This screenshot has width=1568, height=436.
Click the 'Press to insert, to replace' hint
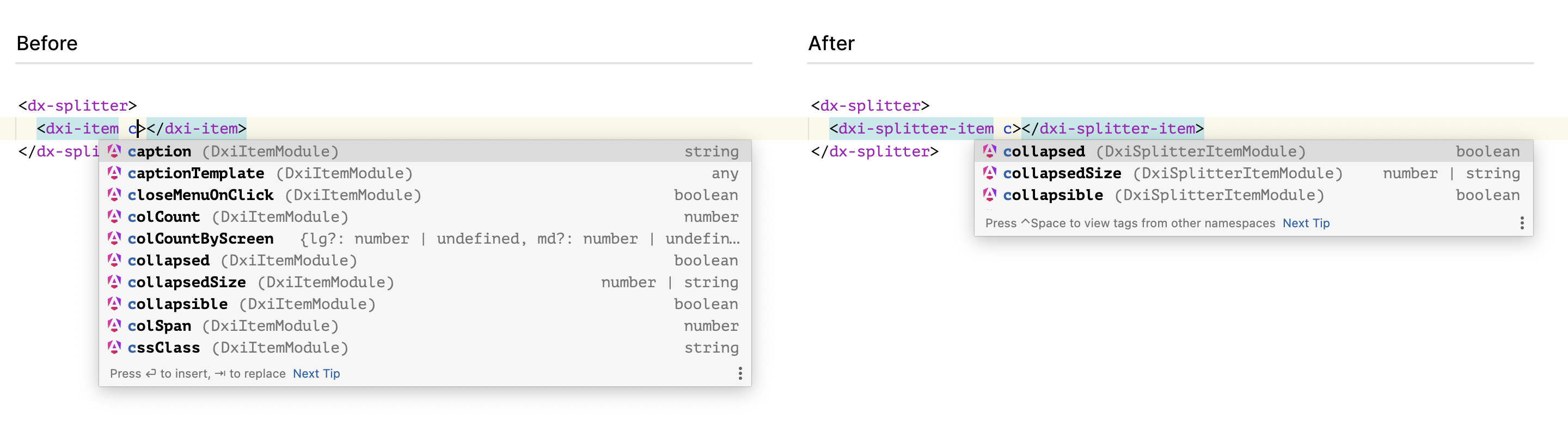[x=198, y=373]
